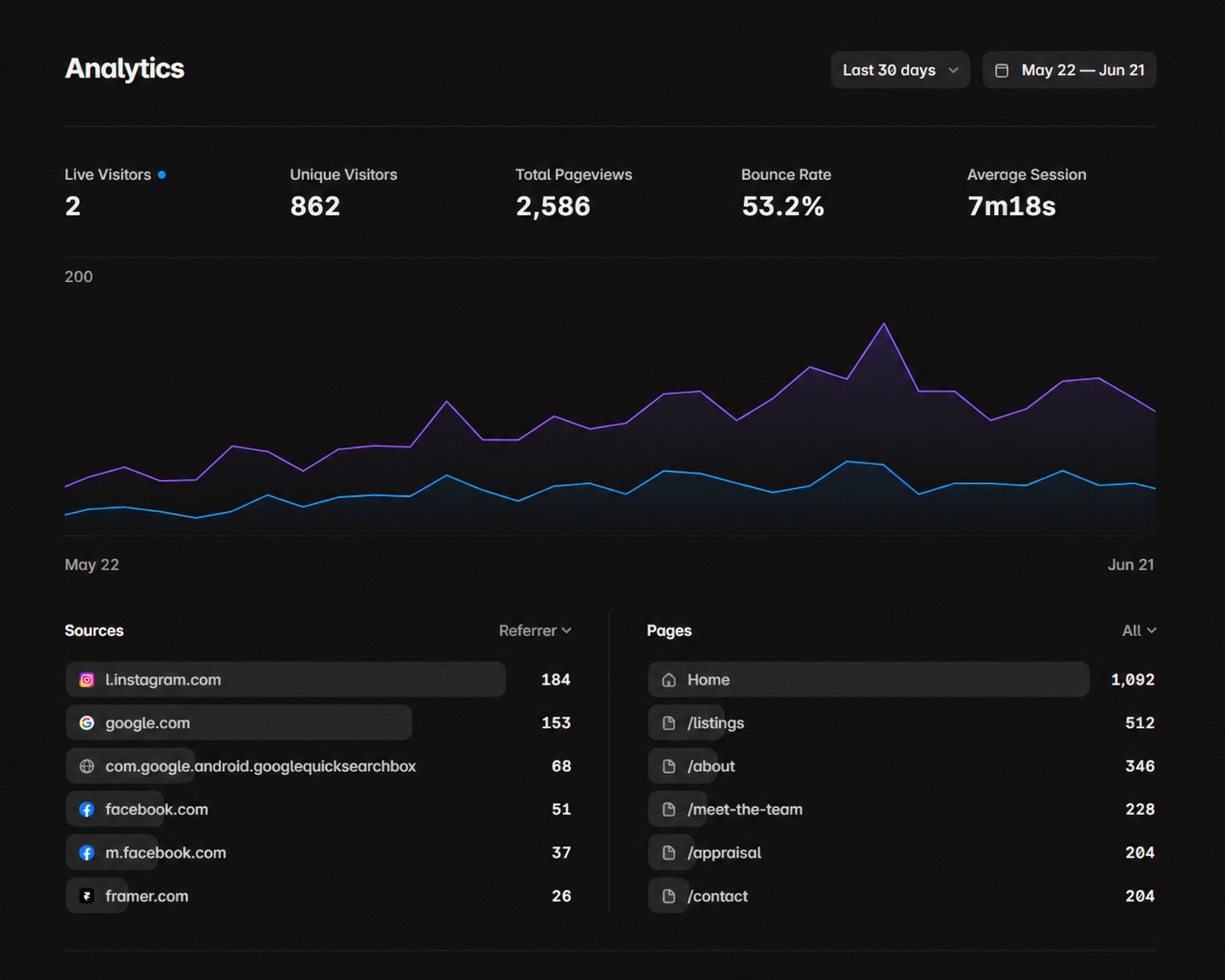
Task: Click the Unique Visitors value 862
Action: [x=315, y=206]
